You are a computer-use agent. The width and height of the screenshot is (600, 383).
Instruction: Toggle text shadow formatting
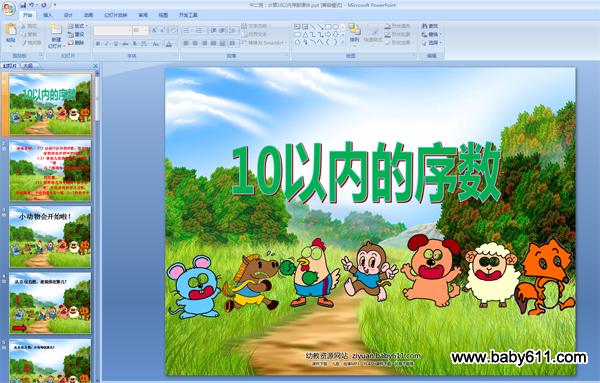(x=134, y=44)
